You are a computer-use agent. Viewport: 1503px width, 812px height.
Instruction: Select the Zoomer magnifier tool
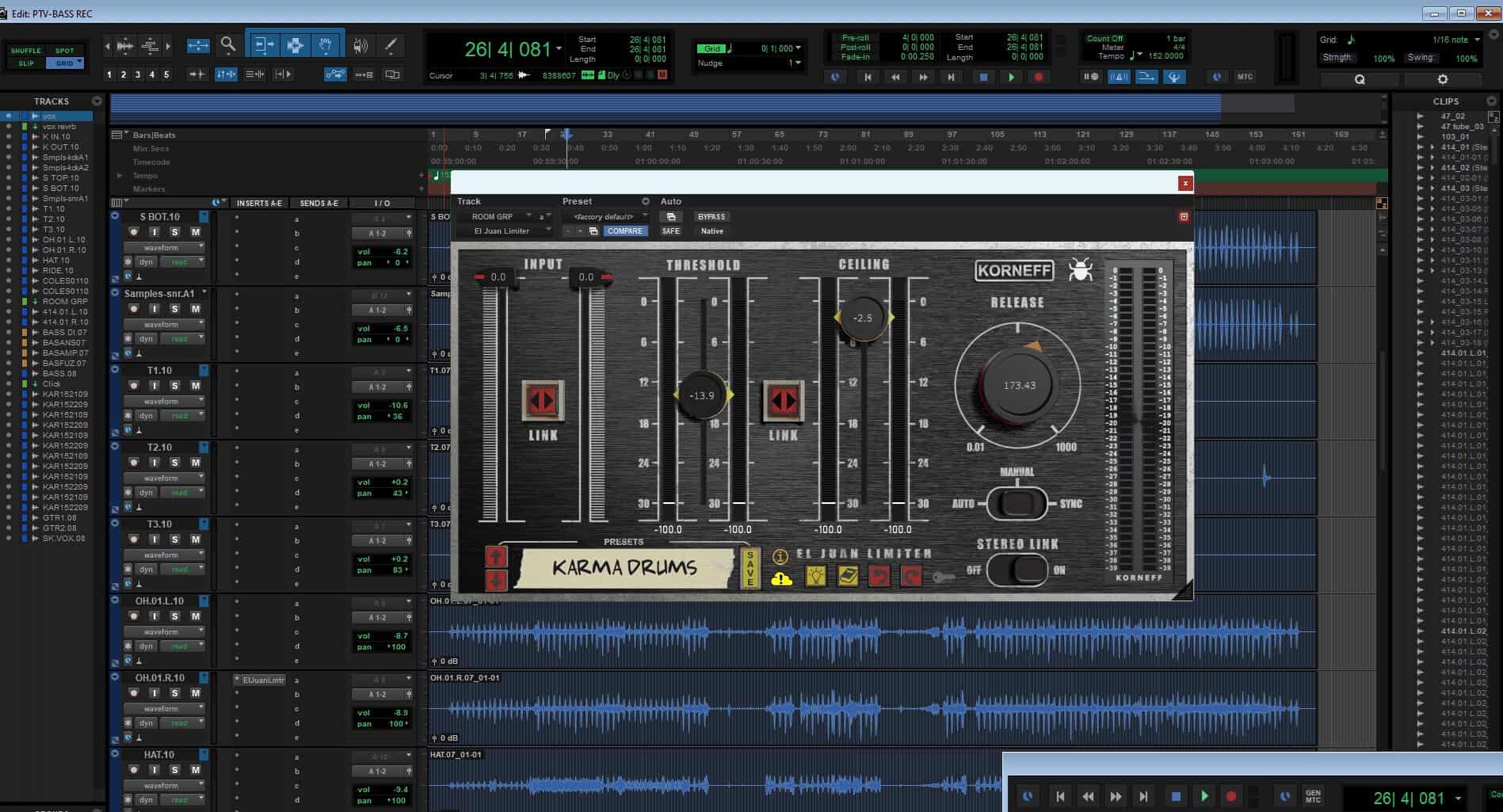228,45
